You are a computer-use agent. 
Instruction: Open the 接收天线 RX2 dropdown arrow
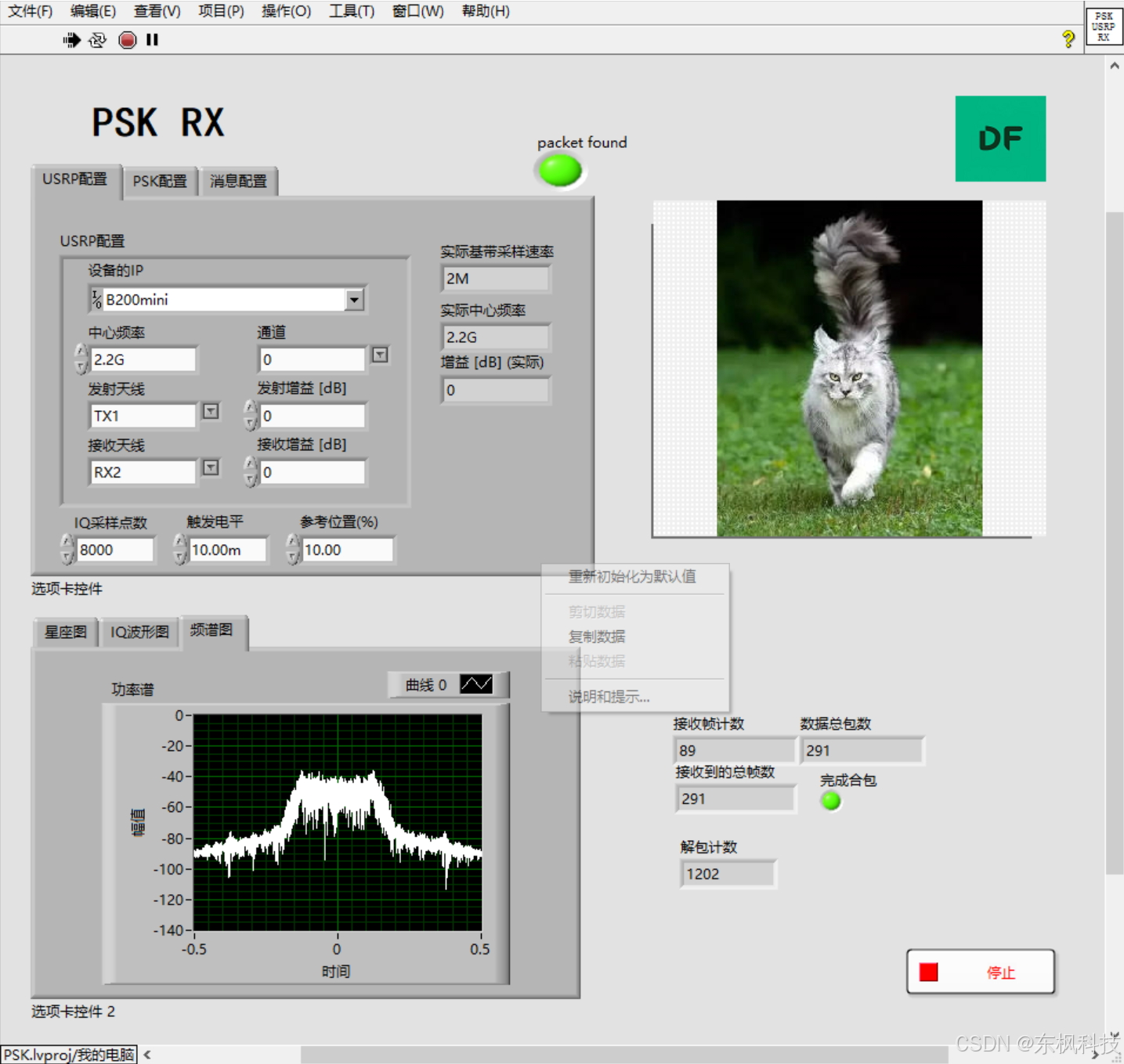point(211,467)
